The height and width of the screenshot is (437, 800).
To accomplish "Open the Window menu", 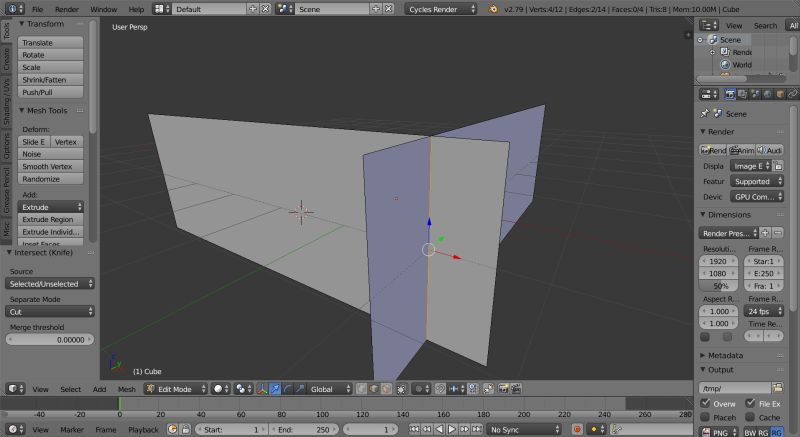I will coord(104,9).
